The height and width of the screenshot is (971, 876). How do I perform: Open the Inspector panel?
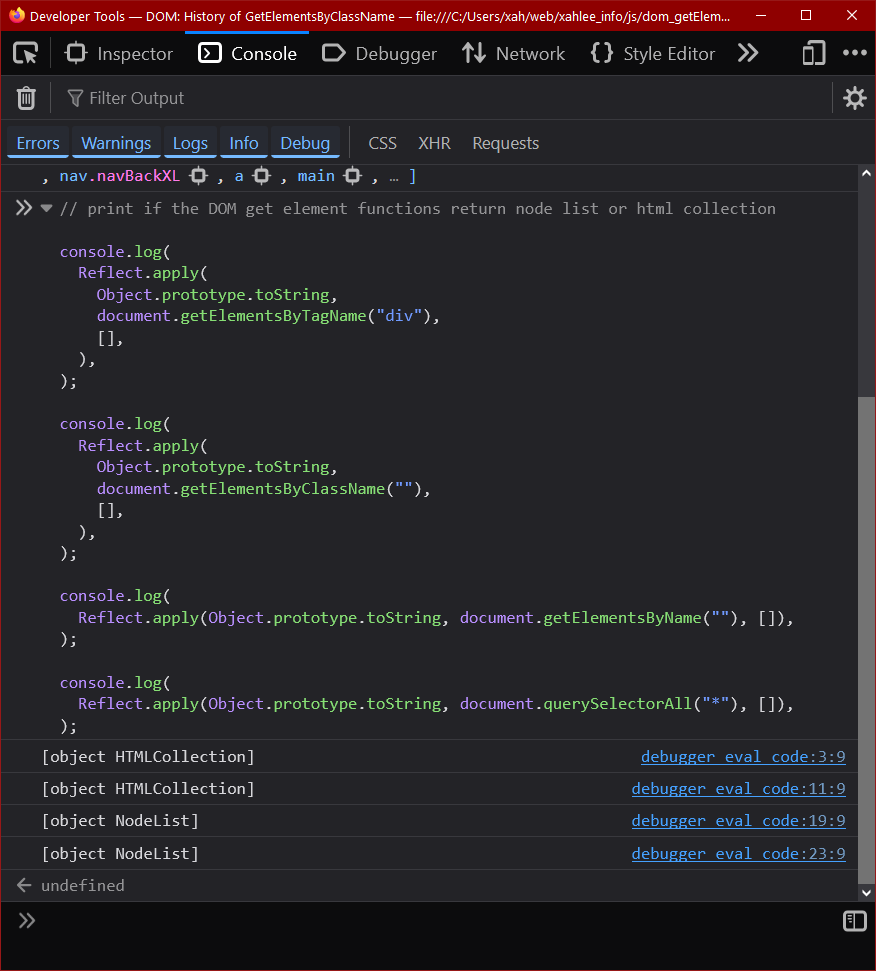[x=119, y=54]
